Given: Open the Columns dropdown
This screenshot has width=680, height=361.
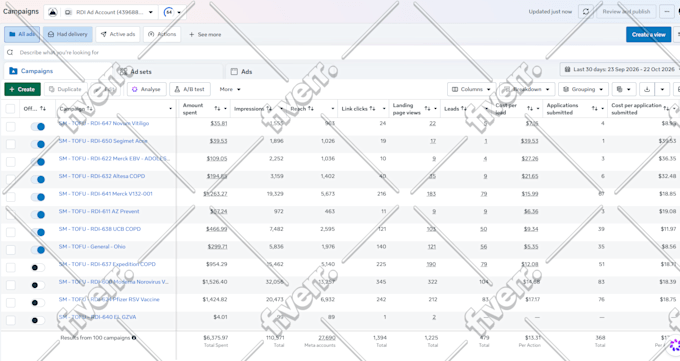Looking at the screenshot, I should [x=471, y=89].
